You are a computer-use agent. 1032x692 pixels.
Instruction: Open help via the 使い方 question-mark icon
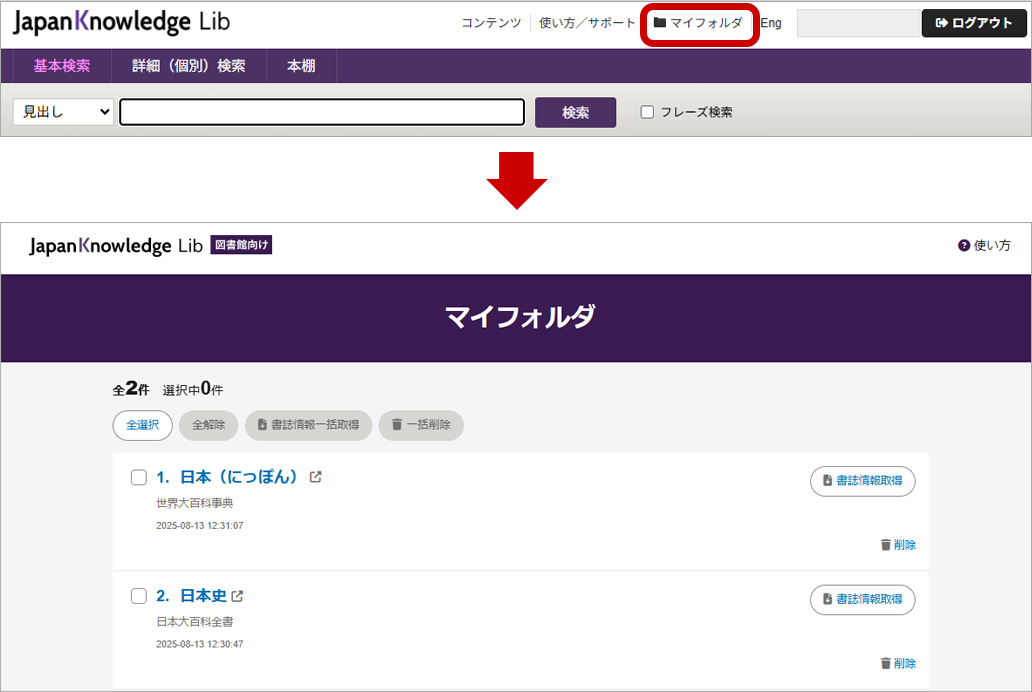click(962, 246)
